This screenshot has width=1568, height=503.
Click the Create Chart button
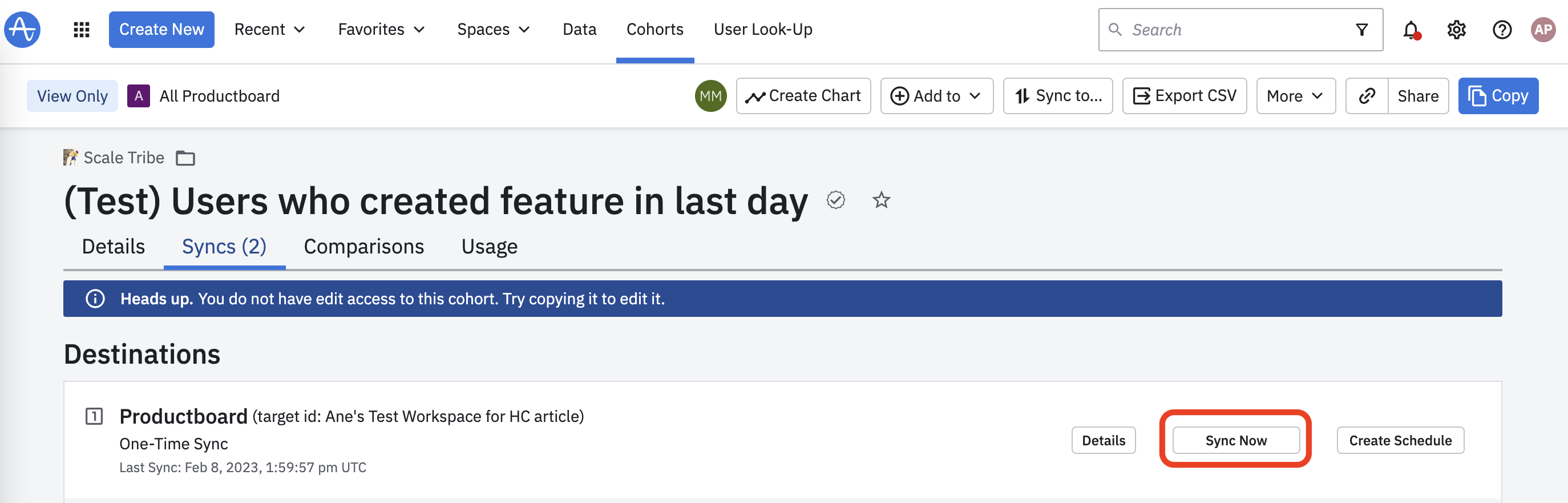click(x=803, y=95)
